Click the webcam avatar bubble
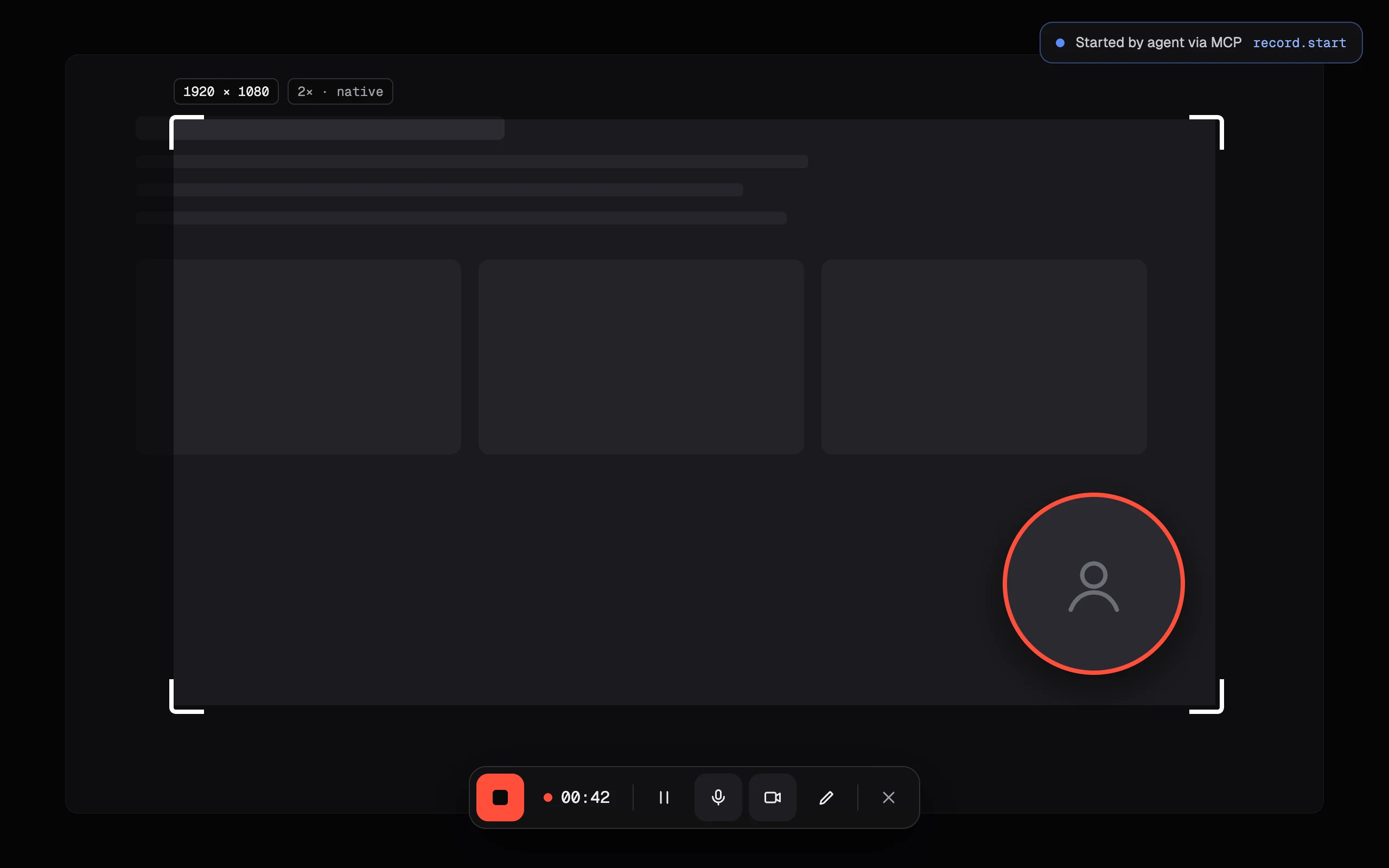Screen dimensions: 1389x868 click(1093, 583)
